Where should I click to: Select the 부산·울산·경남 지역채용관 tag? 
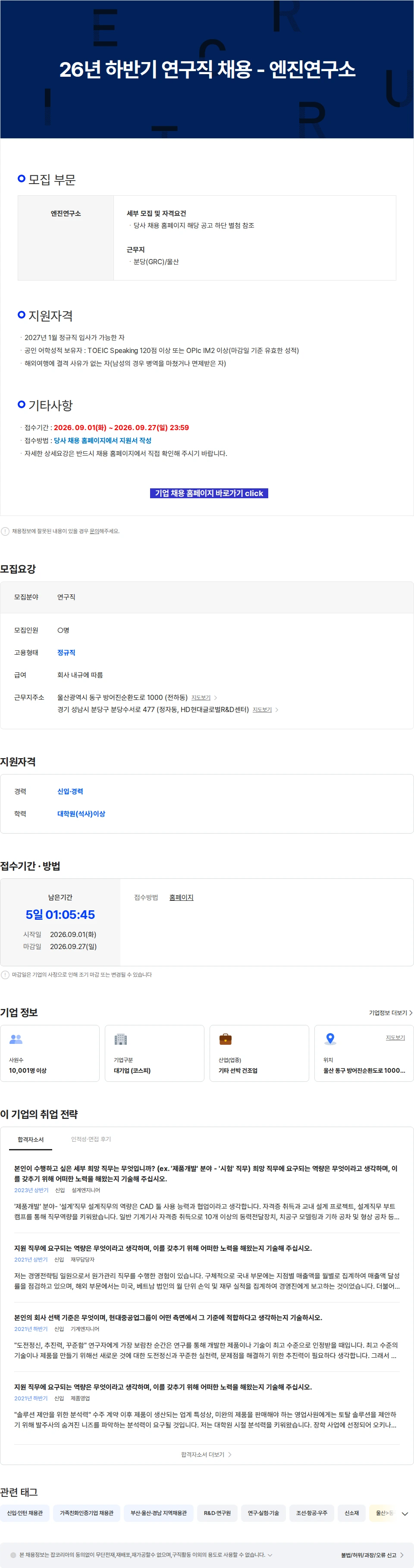159,1512
